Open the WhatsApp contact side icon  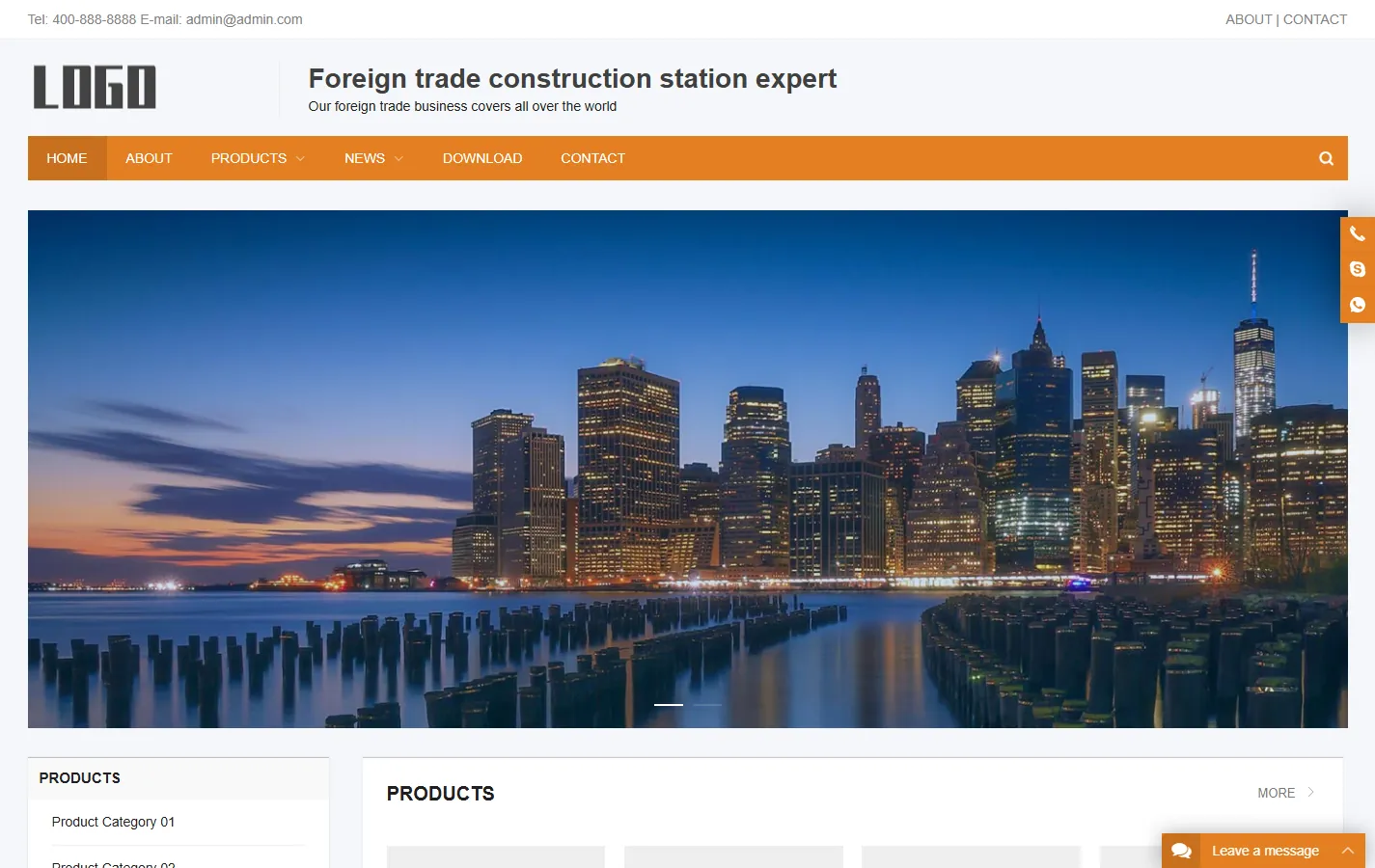(1358, 305)
